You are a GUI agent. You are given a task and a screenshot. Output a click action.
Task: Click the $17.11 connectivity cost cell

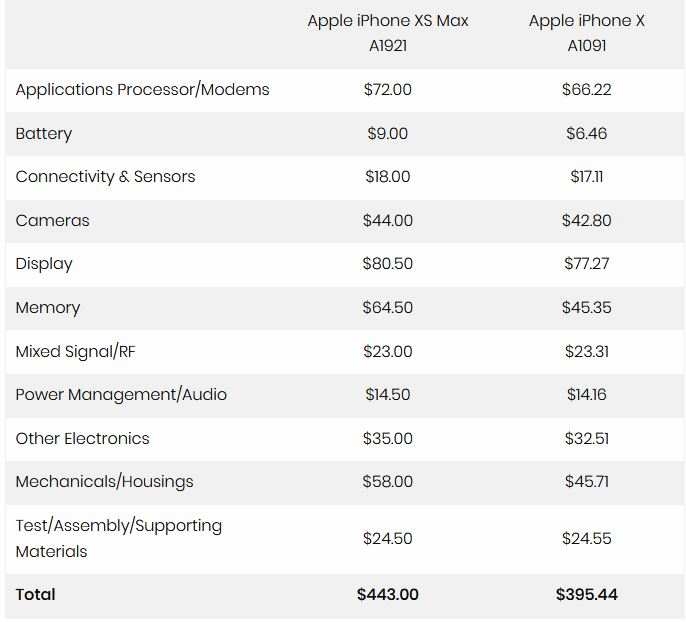tap(586, 177)
